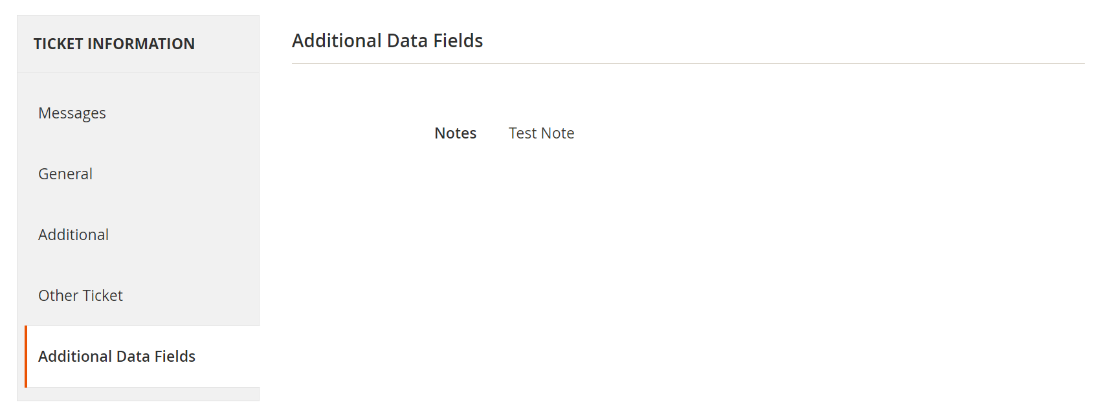Click the Notes field label

tap(455, 133)
